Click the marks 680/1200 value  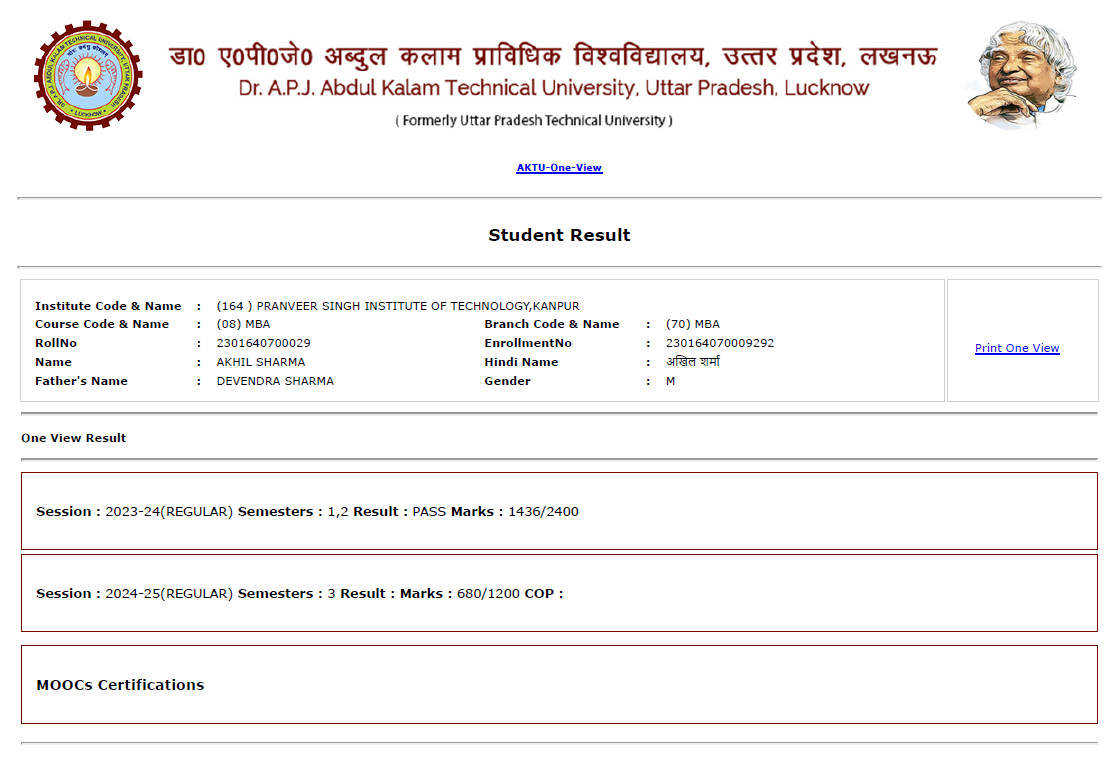coord(488,593)
